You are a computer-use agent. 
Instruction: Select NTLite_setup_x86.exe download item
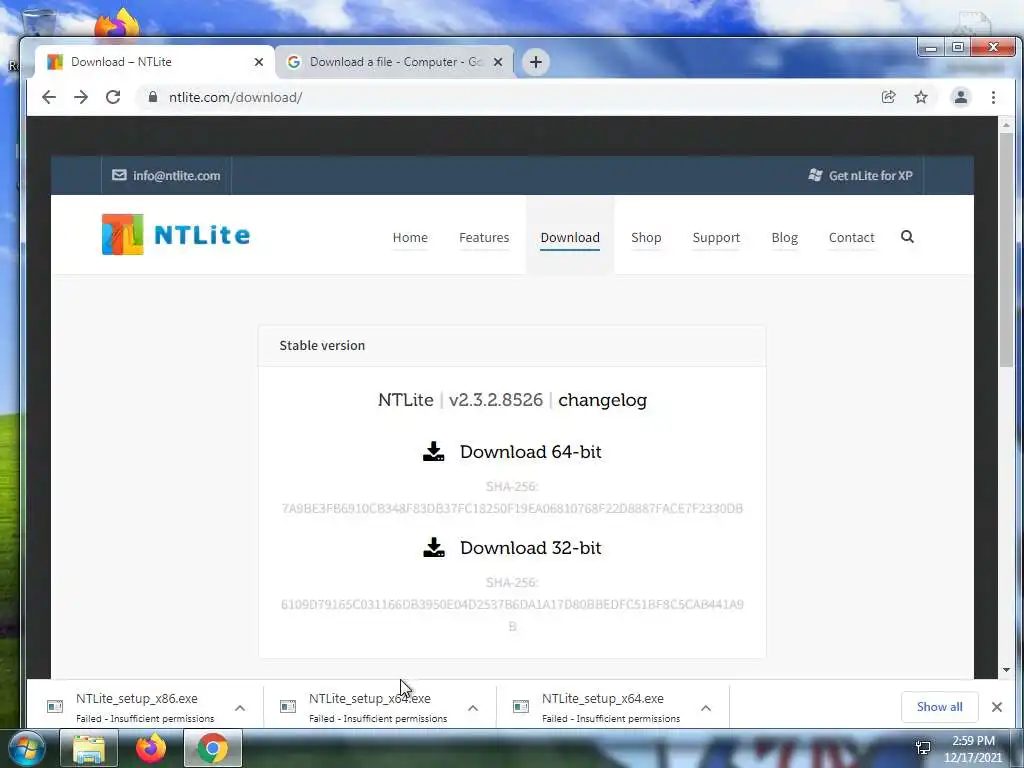pyautogui.click(x=145, y=708)
